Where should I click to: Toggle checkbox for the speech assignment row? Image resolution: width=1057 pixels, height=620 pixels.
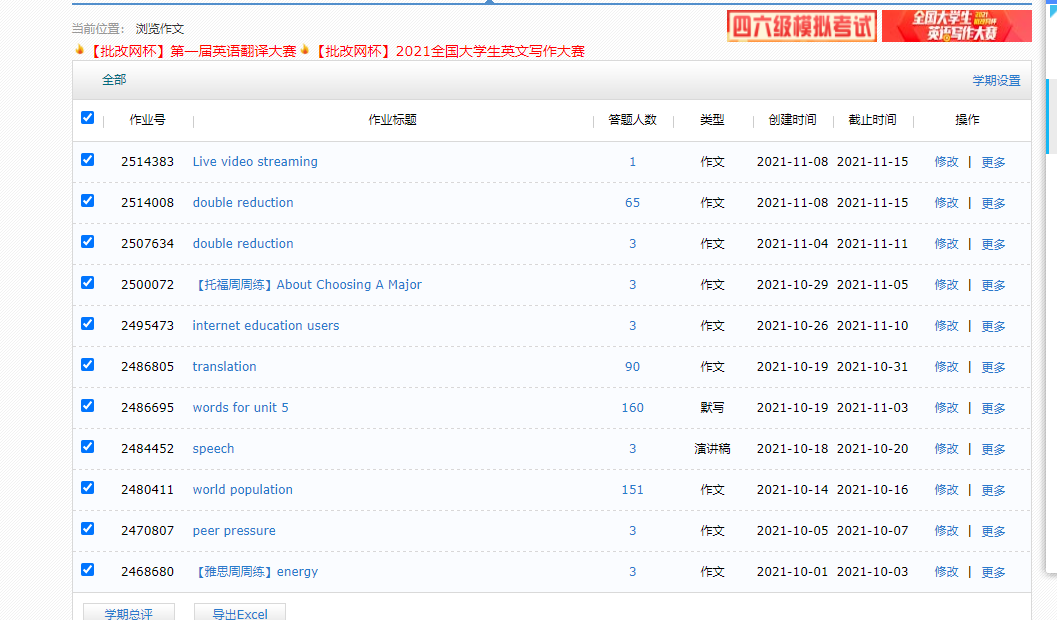click(87, 447)
